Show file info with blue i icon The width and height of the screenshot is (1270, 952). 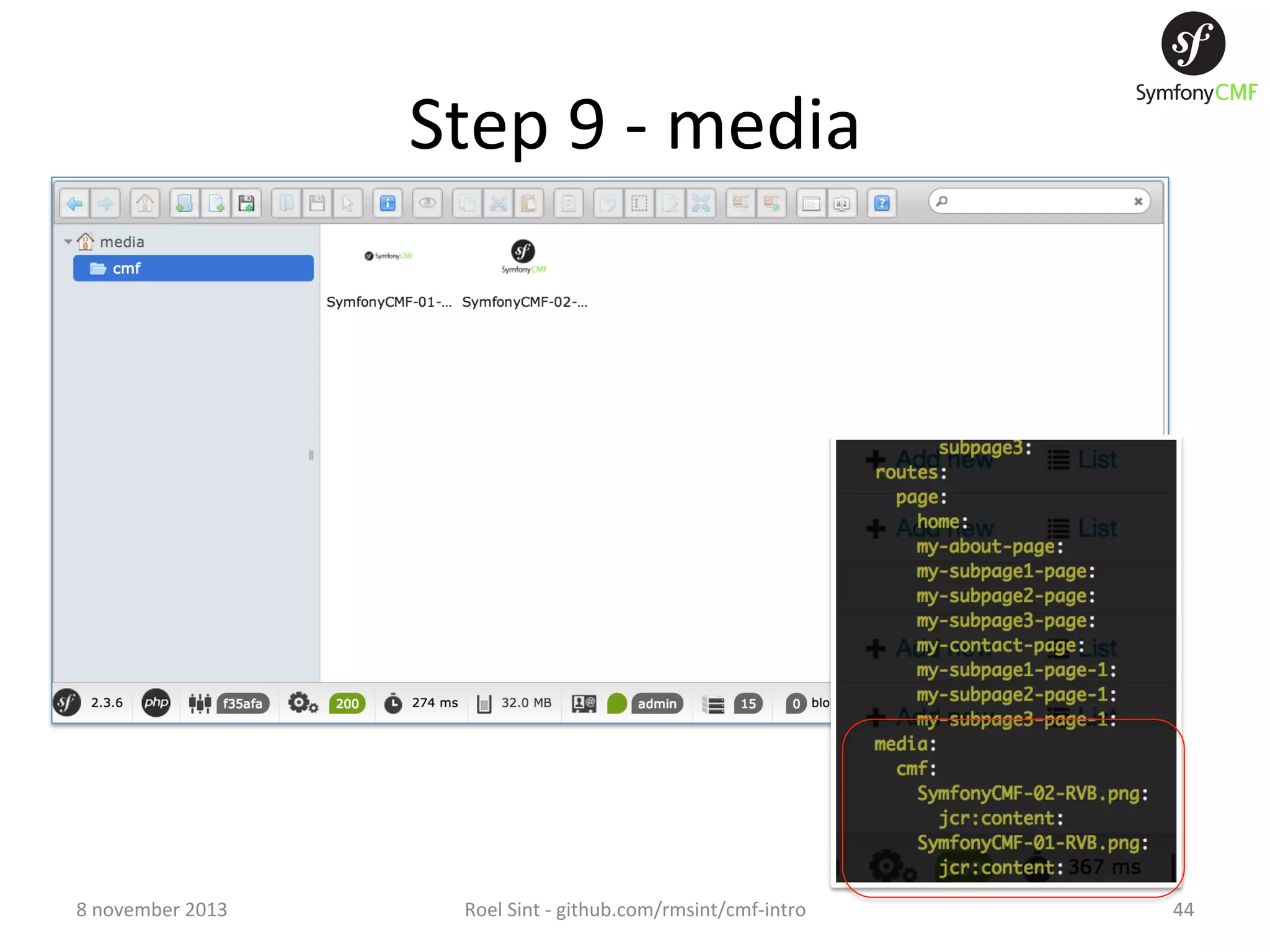tap(388, 203)
